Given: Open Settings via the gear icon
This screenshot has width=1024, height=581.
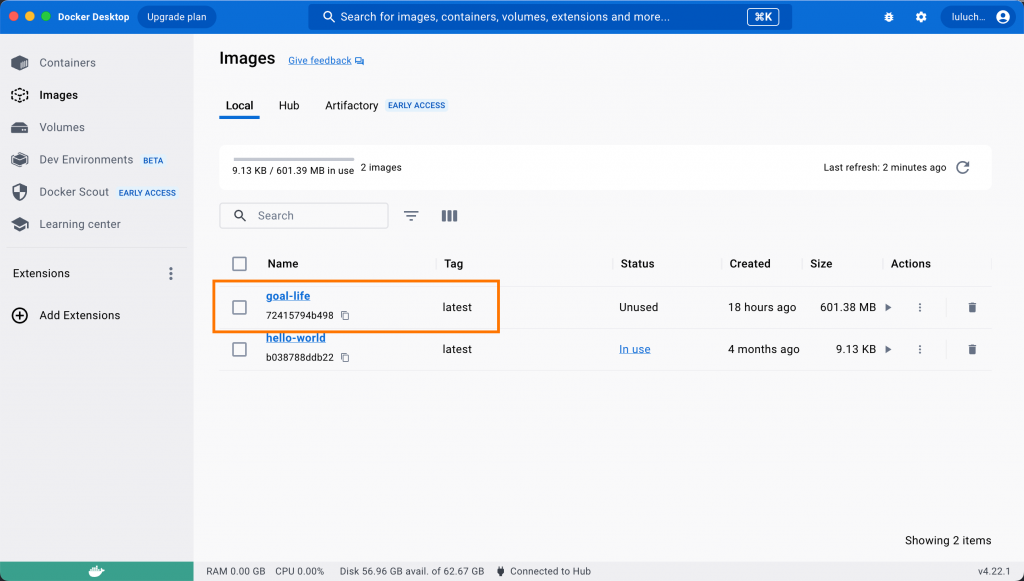Looking at the screenshot, I should pyautogui.click(x=921, y=17).
